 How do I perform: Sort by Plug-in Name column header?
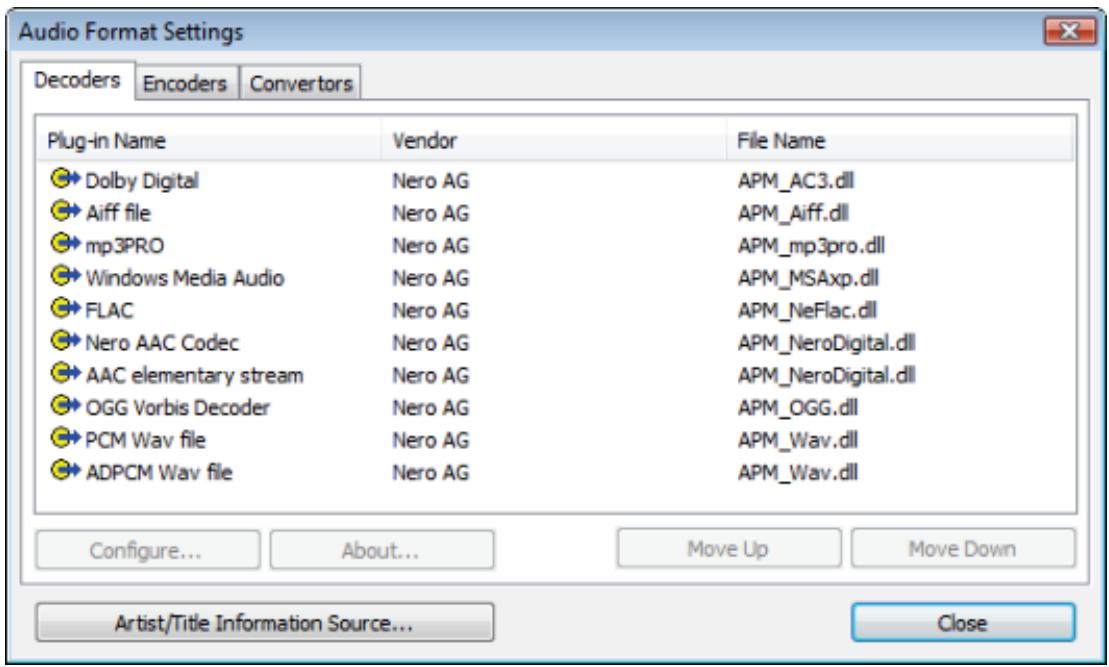pos(209,141)
